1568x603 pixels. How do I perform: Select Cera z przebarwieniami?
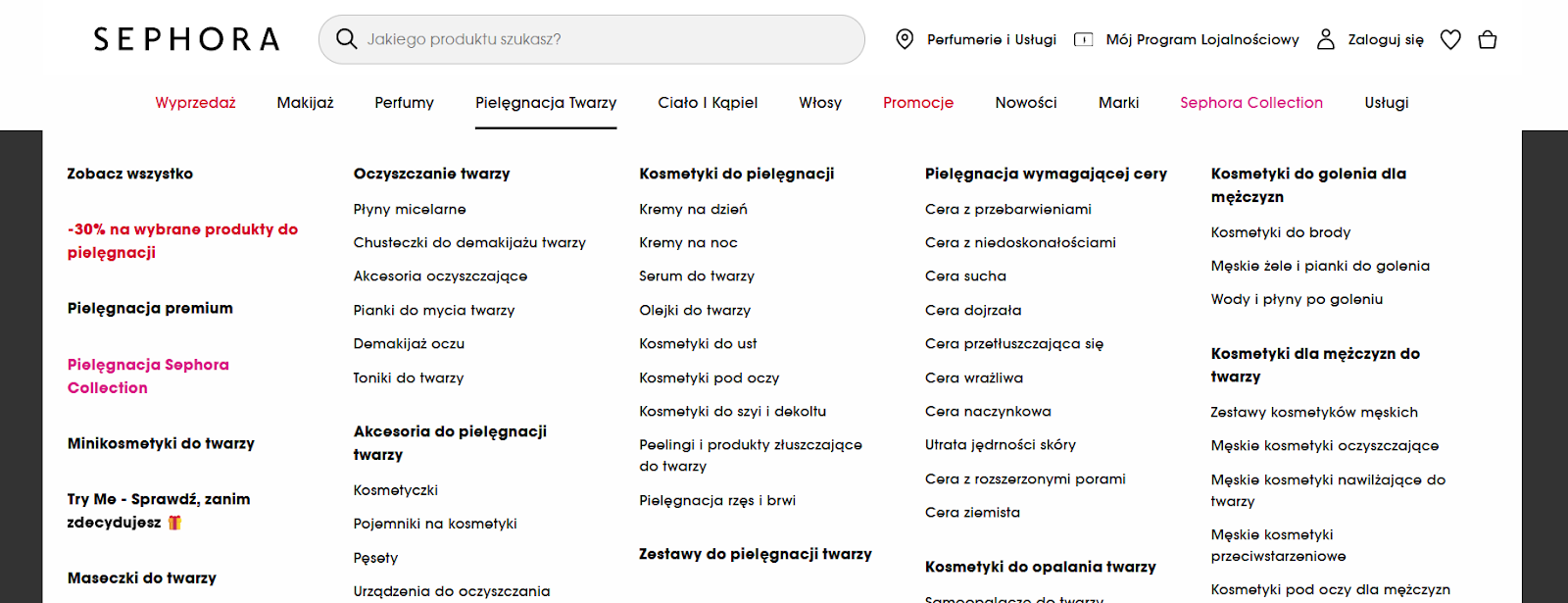[1008, 210]
